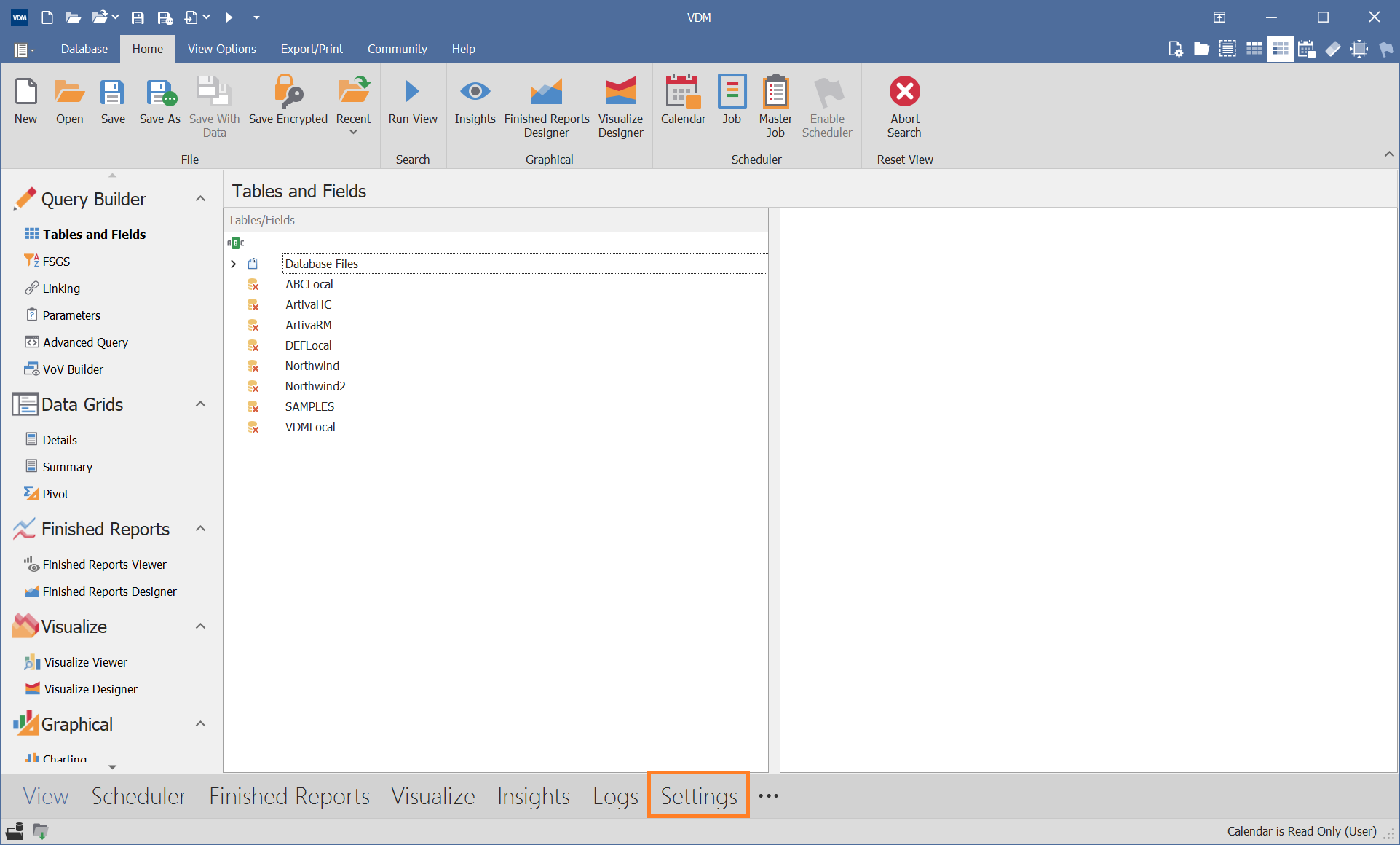
Task: Open the Insights bottom tab
Action: pos(534,795)
